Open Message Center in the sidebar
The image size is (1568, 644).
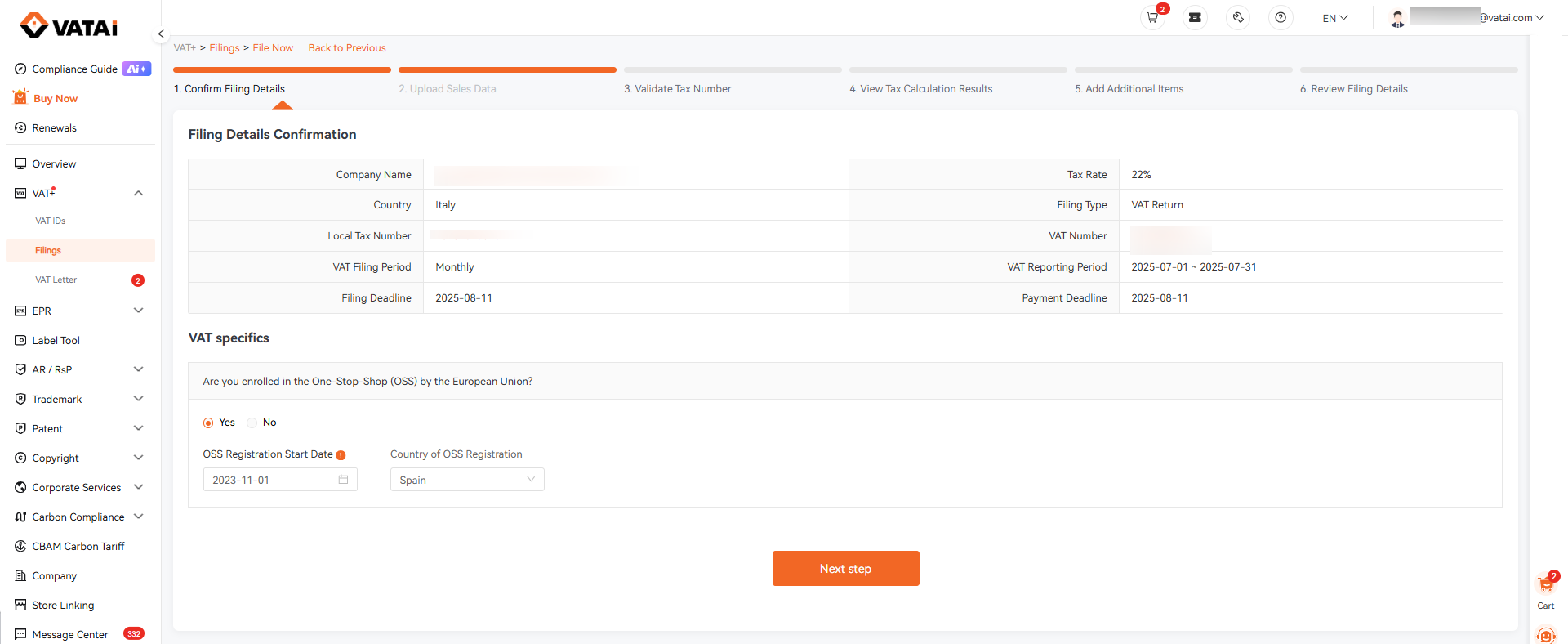click(70, 635)
